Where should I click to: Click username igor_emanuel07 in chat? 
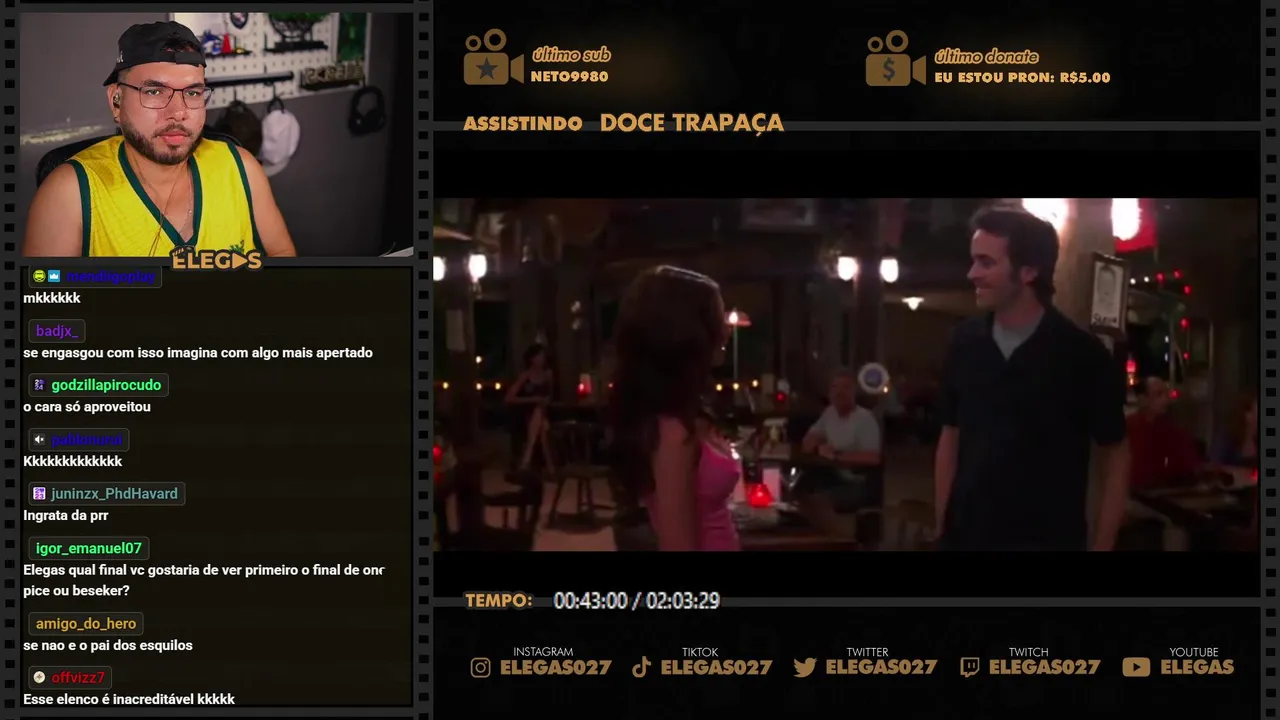pos(89,548)
